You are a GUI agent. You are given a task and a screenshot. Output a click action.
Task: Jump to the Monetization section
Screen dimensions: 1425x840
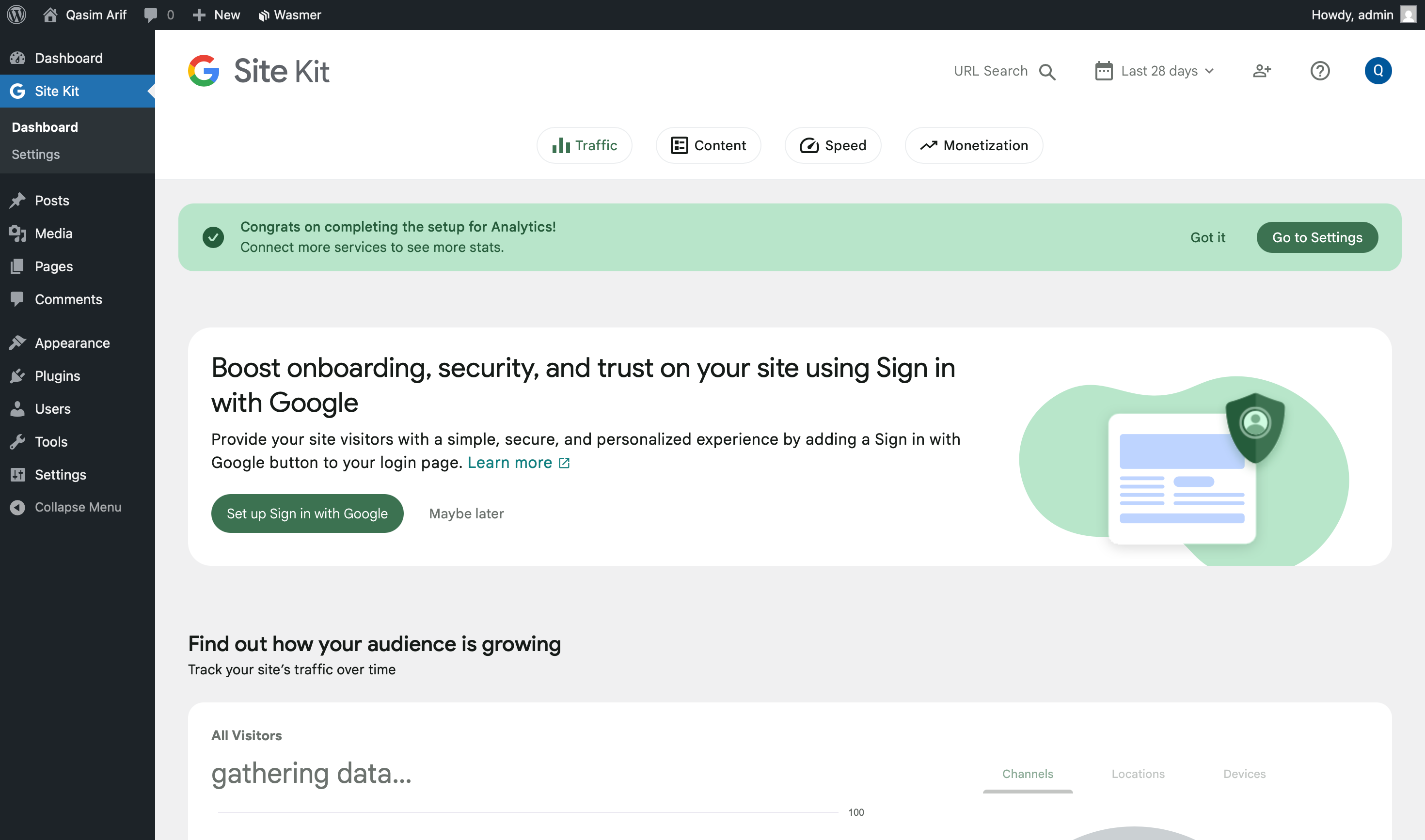click(x=974, y=145)
